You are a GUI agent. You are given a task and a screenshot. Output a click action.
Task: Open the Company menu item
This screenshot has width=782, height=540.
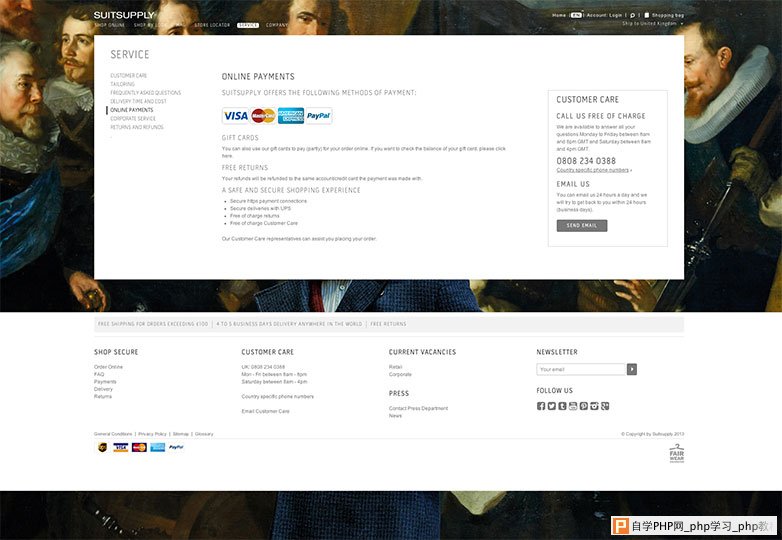[276, 25]
